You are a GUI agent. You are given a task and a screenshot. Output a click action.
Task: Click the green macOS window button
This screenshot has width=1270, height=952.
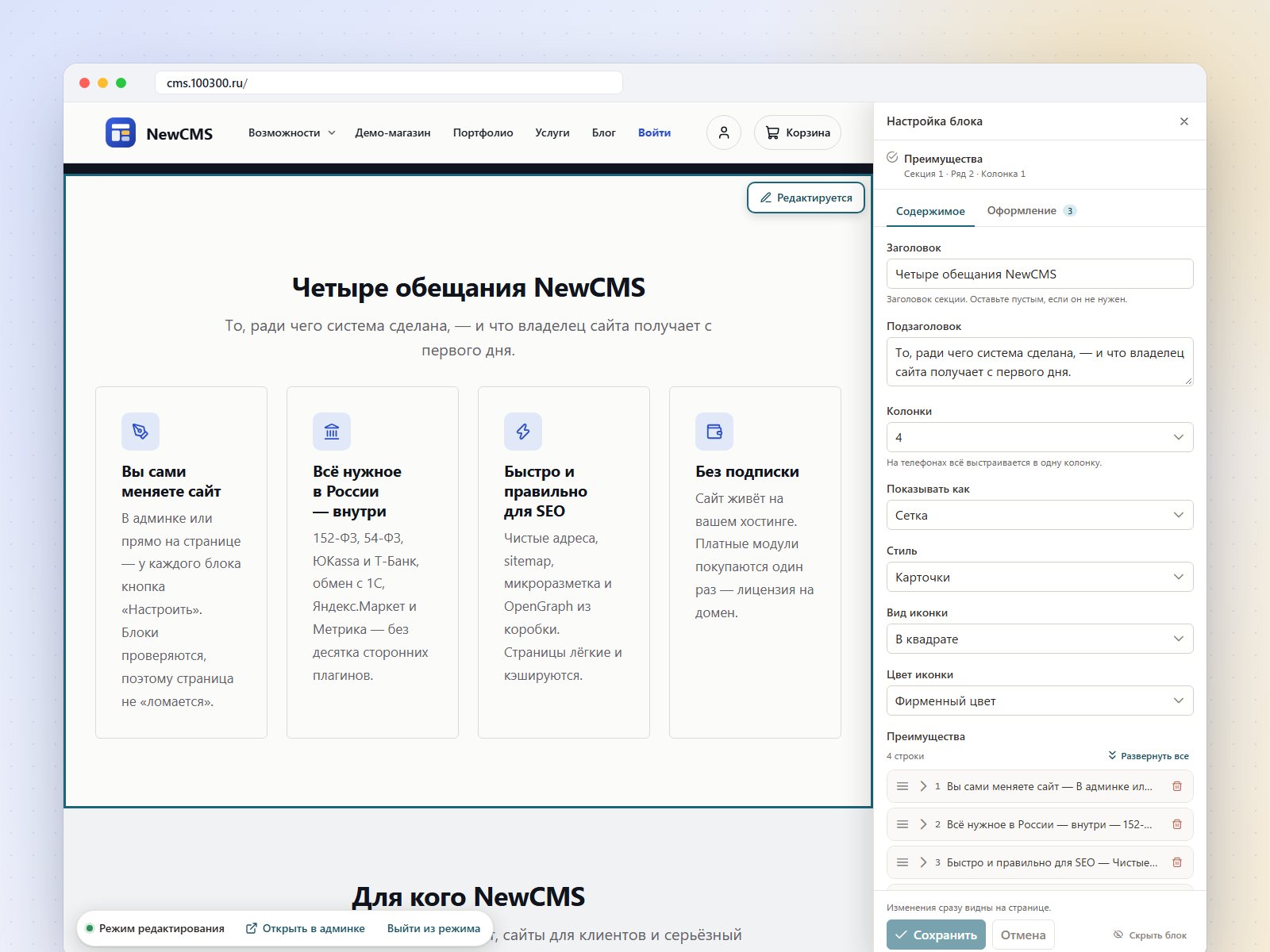click(x=121, y=83)
